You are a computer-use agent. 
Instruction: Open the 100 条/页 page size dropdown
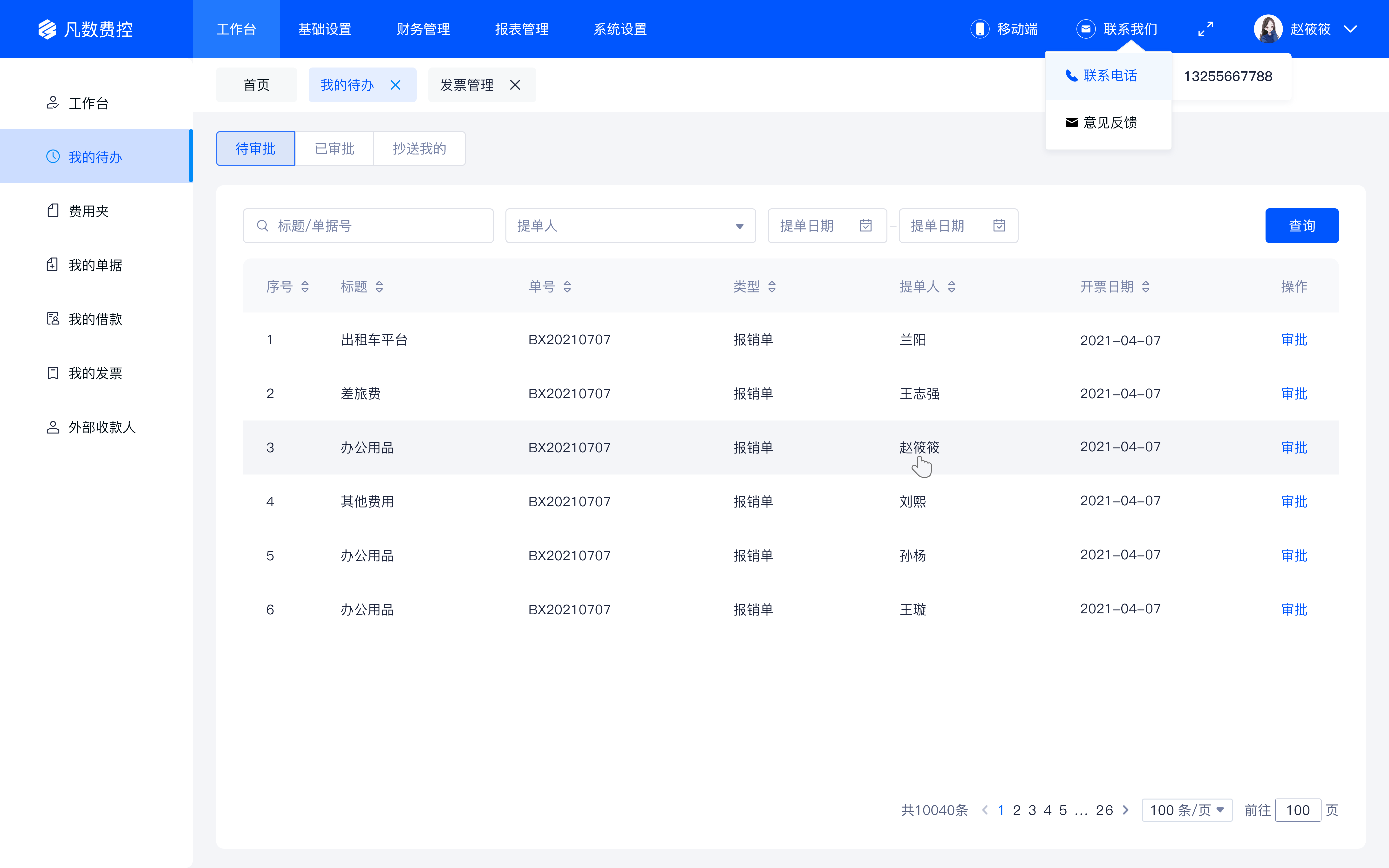point(1186,810)
